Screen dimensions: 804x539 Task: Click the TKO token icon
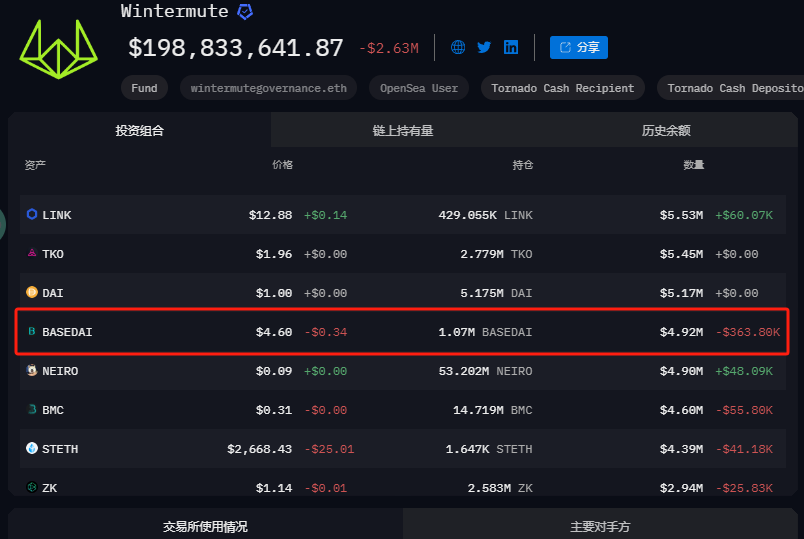coord(32,253)
